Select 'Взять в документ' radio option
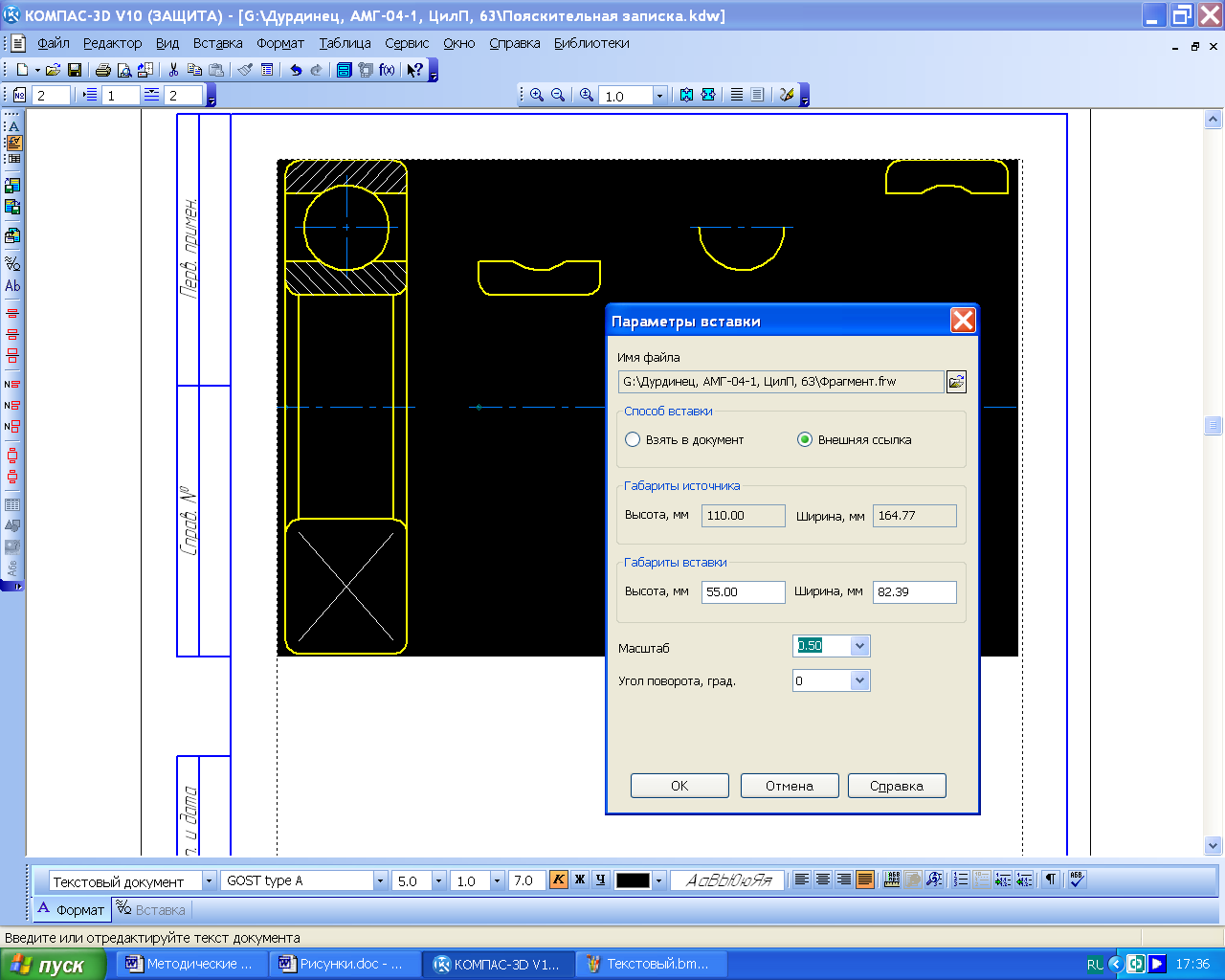This screenshot has height=980, width=1225. point(633,439)
